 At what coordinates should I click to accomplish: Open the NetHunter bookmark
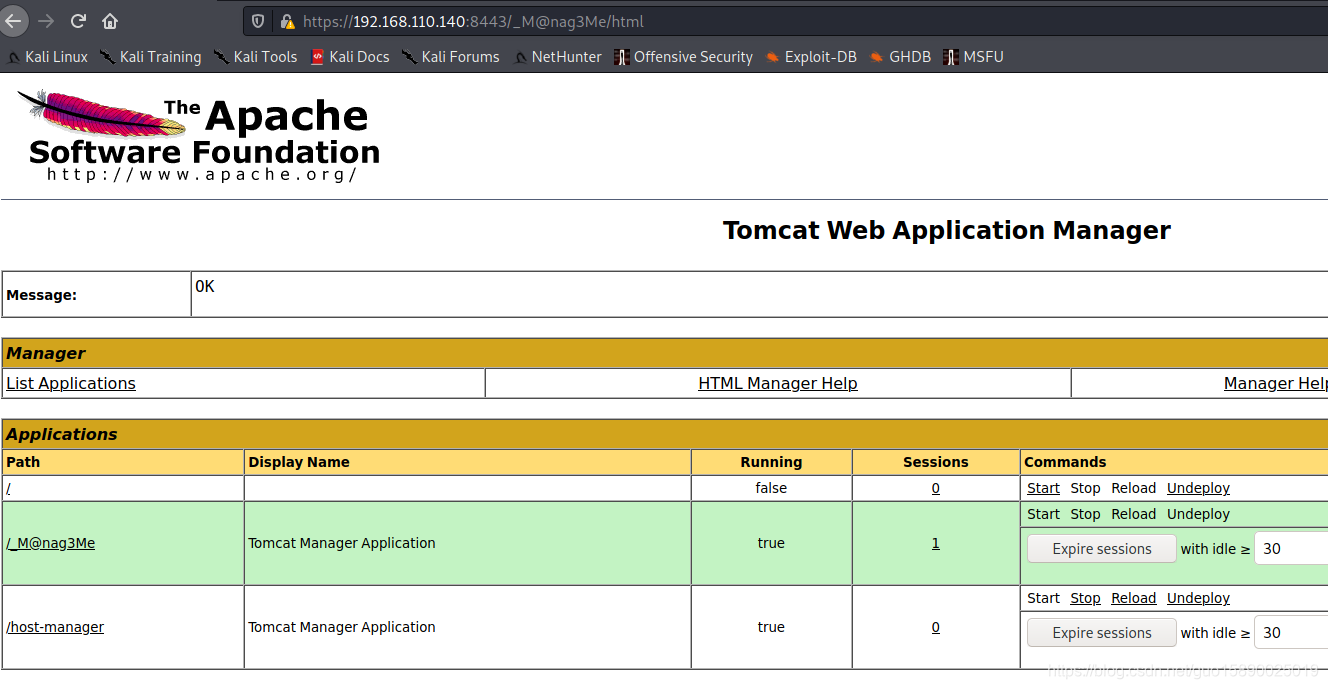point(557,57)
